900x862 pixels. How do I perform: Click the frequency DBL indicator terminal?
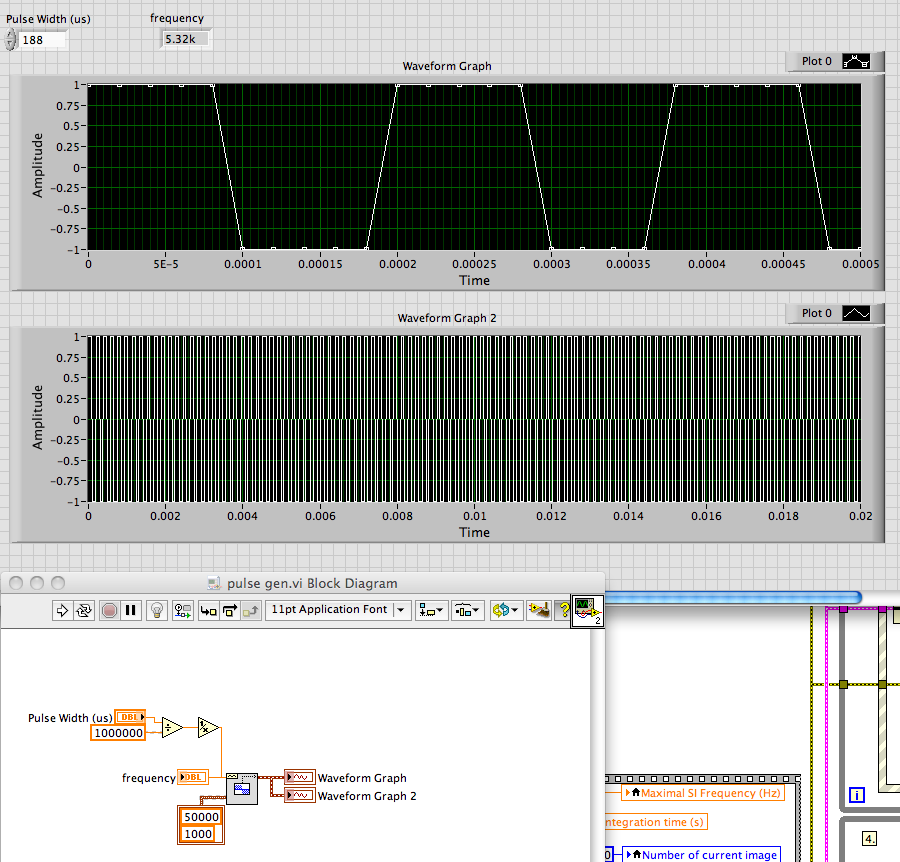coord(192,777)
